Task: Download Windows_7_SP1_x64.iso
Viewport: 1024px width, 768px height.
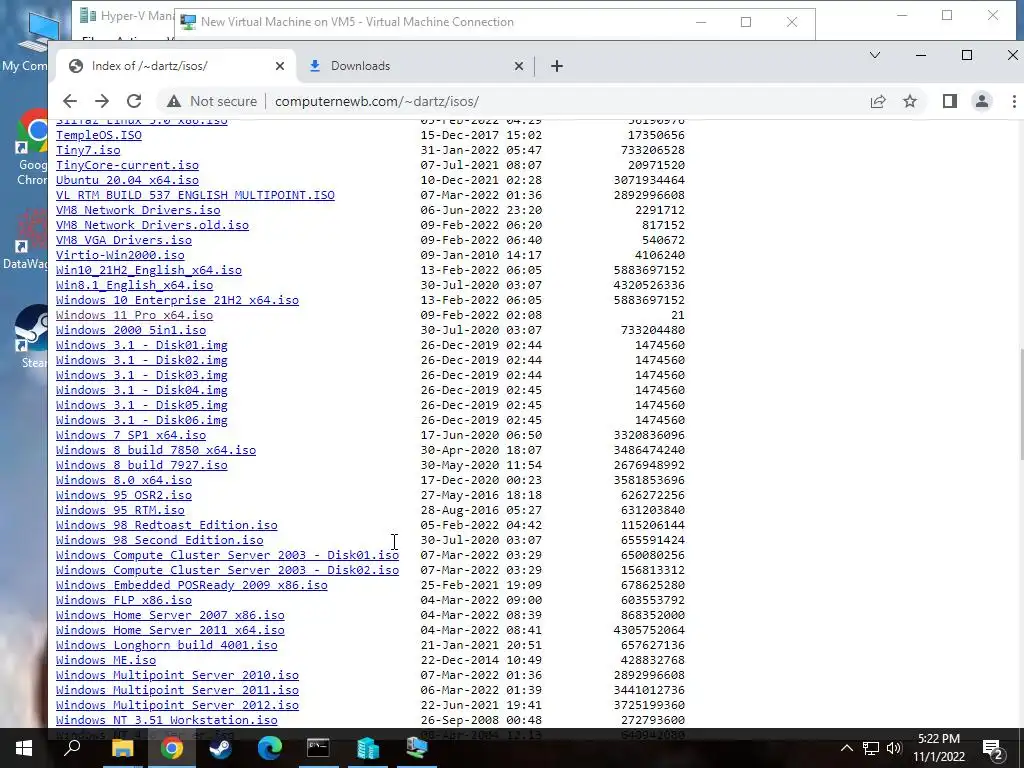Action: 131,436
